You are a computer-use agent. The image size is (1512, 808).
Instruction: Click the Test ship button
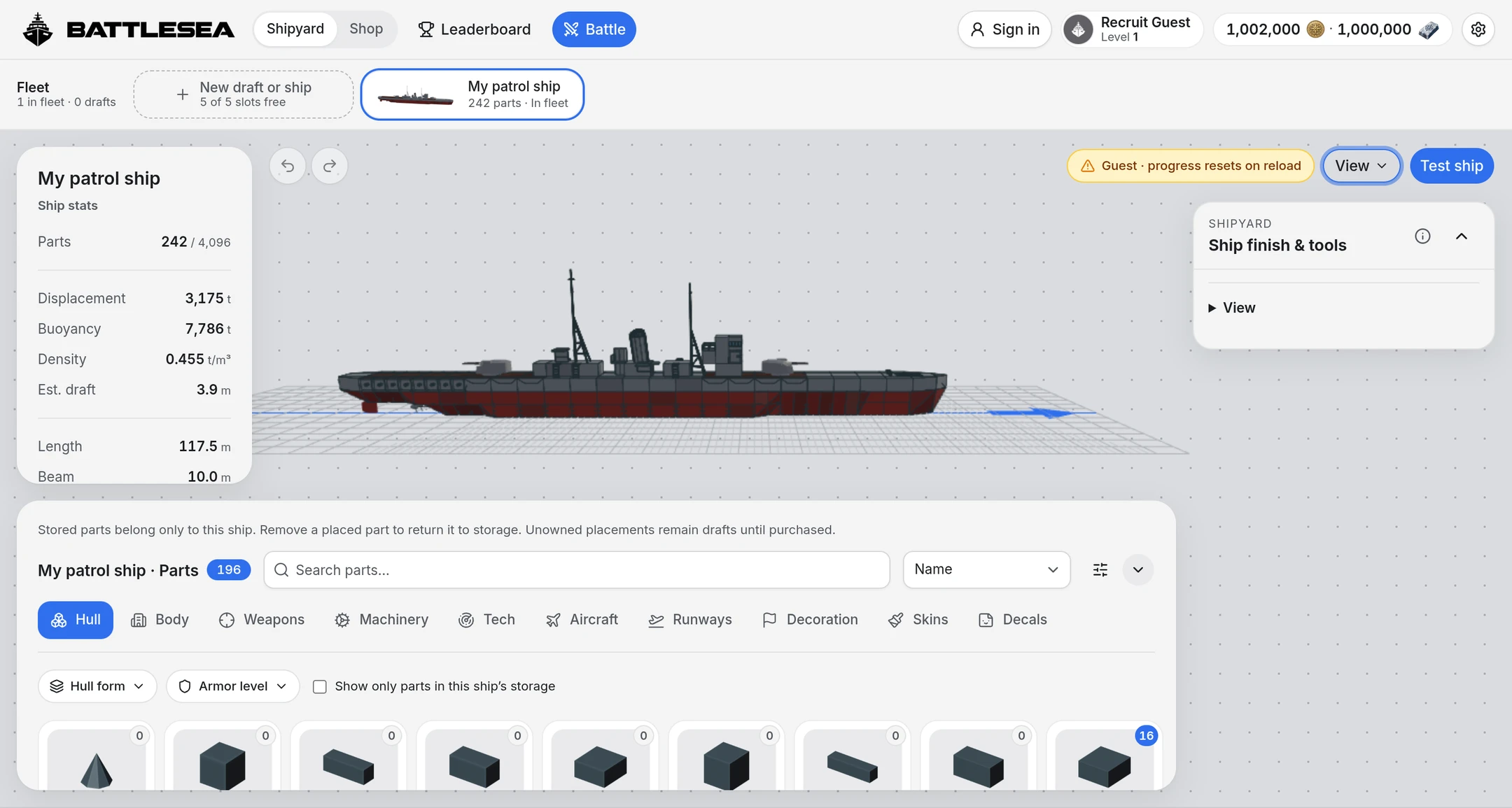(1452, 166)
